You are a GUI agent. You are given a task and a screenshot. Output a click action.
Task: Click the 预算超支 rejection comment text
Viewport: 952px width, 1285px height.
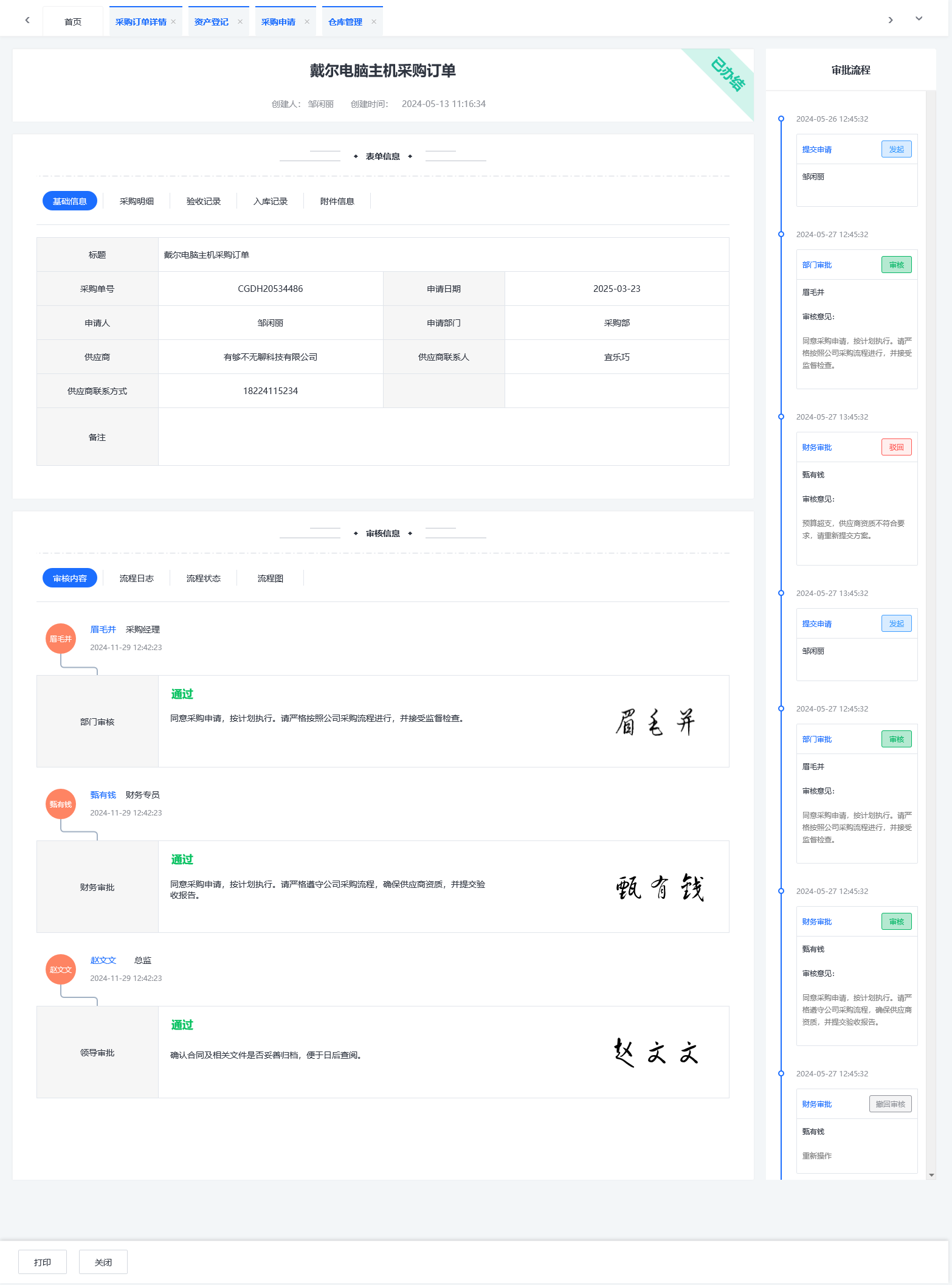(x=854, y=529)
